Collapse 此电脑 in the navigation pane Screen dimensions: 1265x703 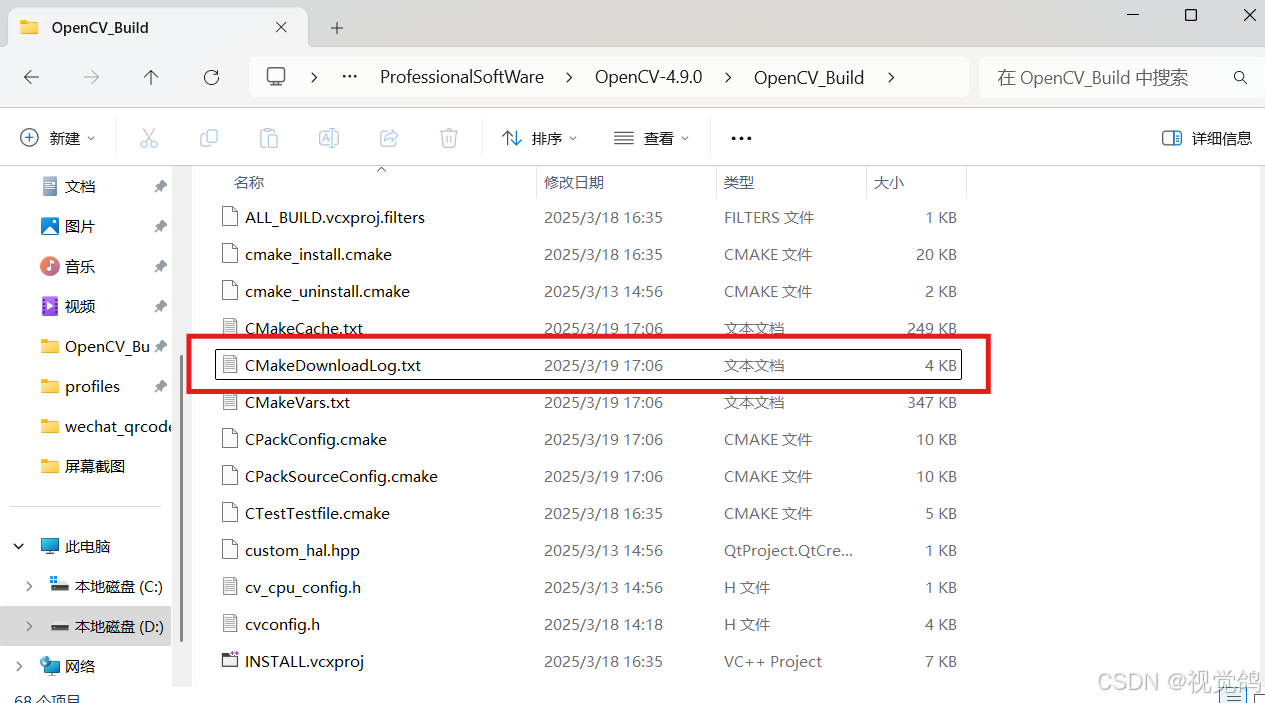[18, 545]
